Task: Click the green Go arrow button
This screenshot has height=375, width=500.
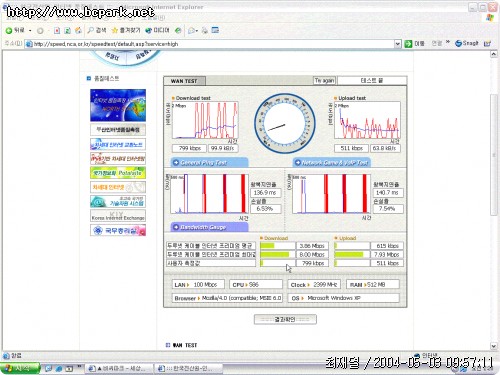Action: click(x=408, y=44)
